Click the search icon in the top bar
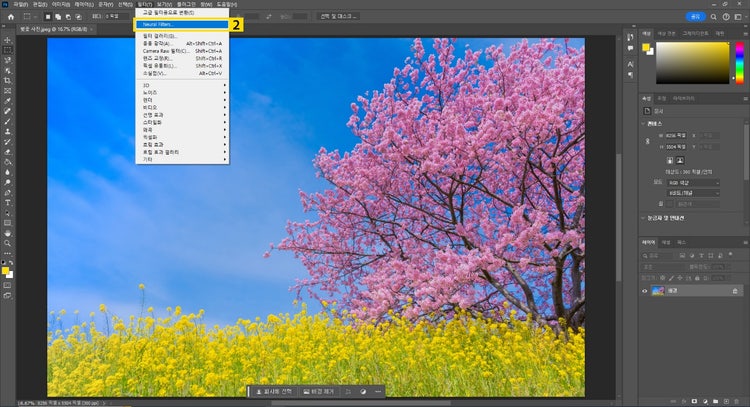Image resolution: width=750 pixels, height=407 pixels. [716, 16]
